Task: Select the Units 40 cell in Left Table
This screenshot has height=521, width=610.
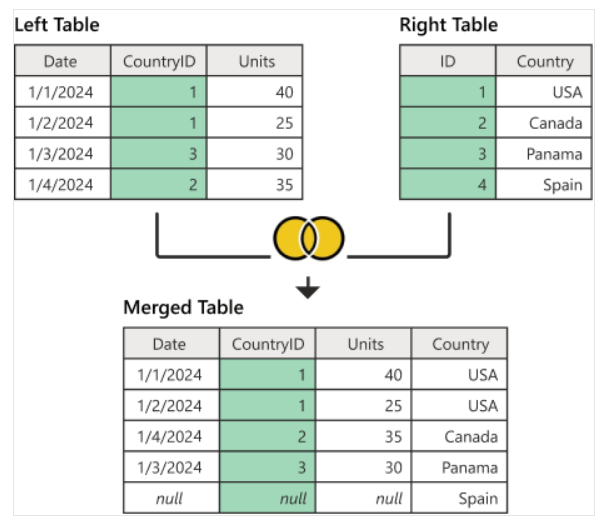Action: click(x=255, y=92)
